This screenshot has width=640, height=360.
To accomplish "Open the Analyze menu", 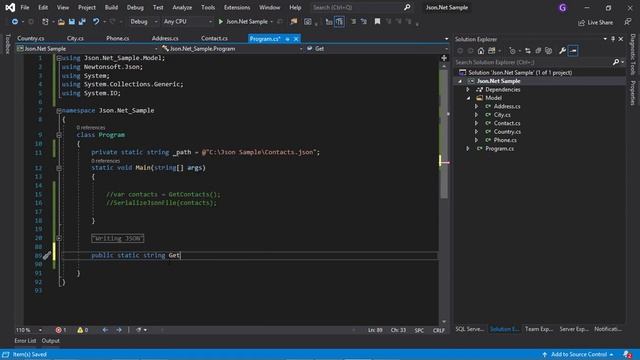I will pos(182,7).
